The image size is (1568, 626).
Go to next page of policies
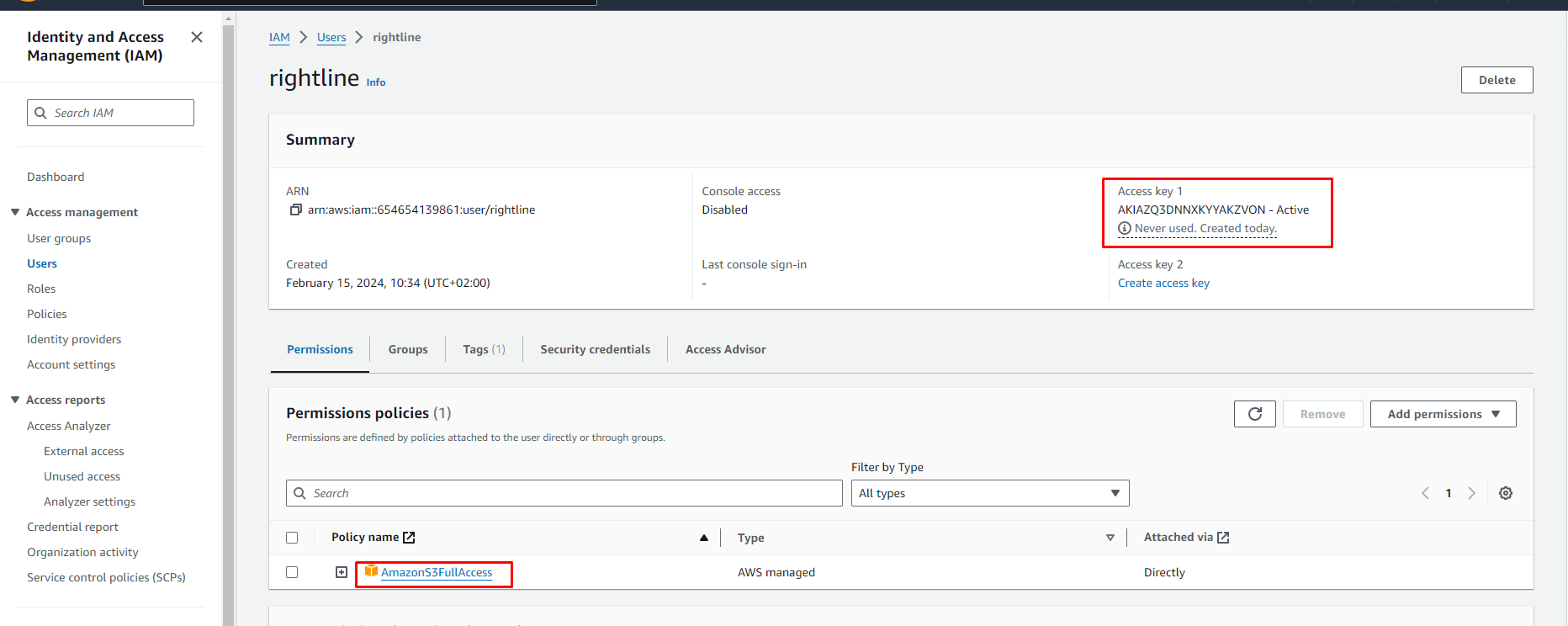(1471, 493)
